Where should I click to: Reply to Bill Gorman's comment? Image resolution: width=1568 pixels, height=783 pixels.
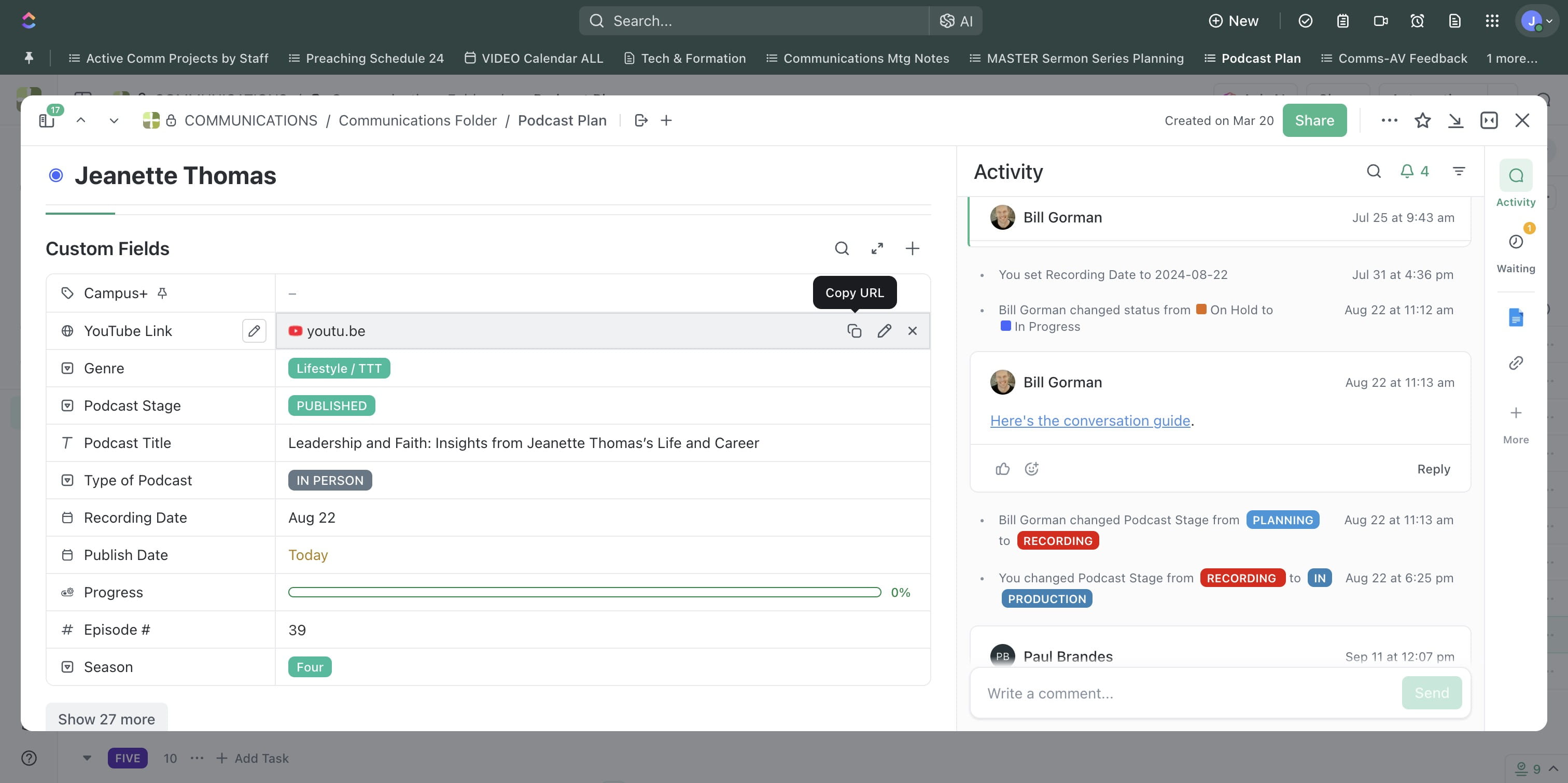coord(1434,469)
